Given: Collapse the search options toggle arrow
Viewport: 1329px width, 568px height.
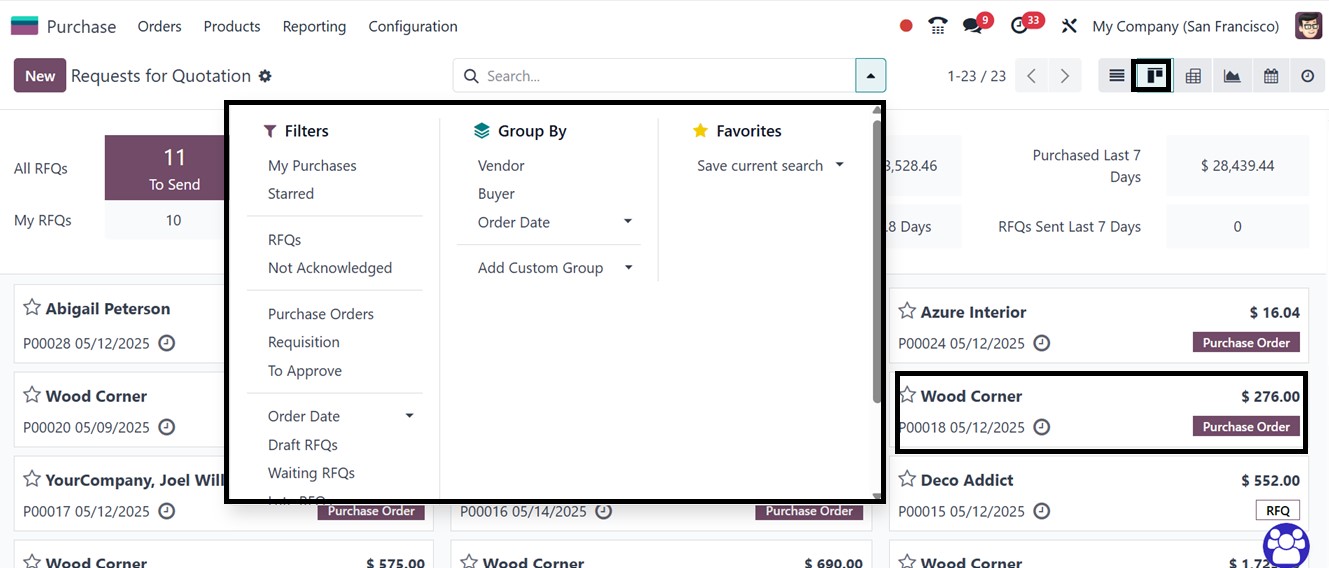Looking at the screenshot, I should click(x=870, y=76).
